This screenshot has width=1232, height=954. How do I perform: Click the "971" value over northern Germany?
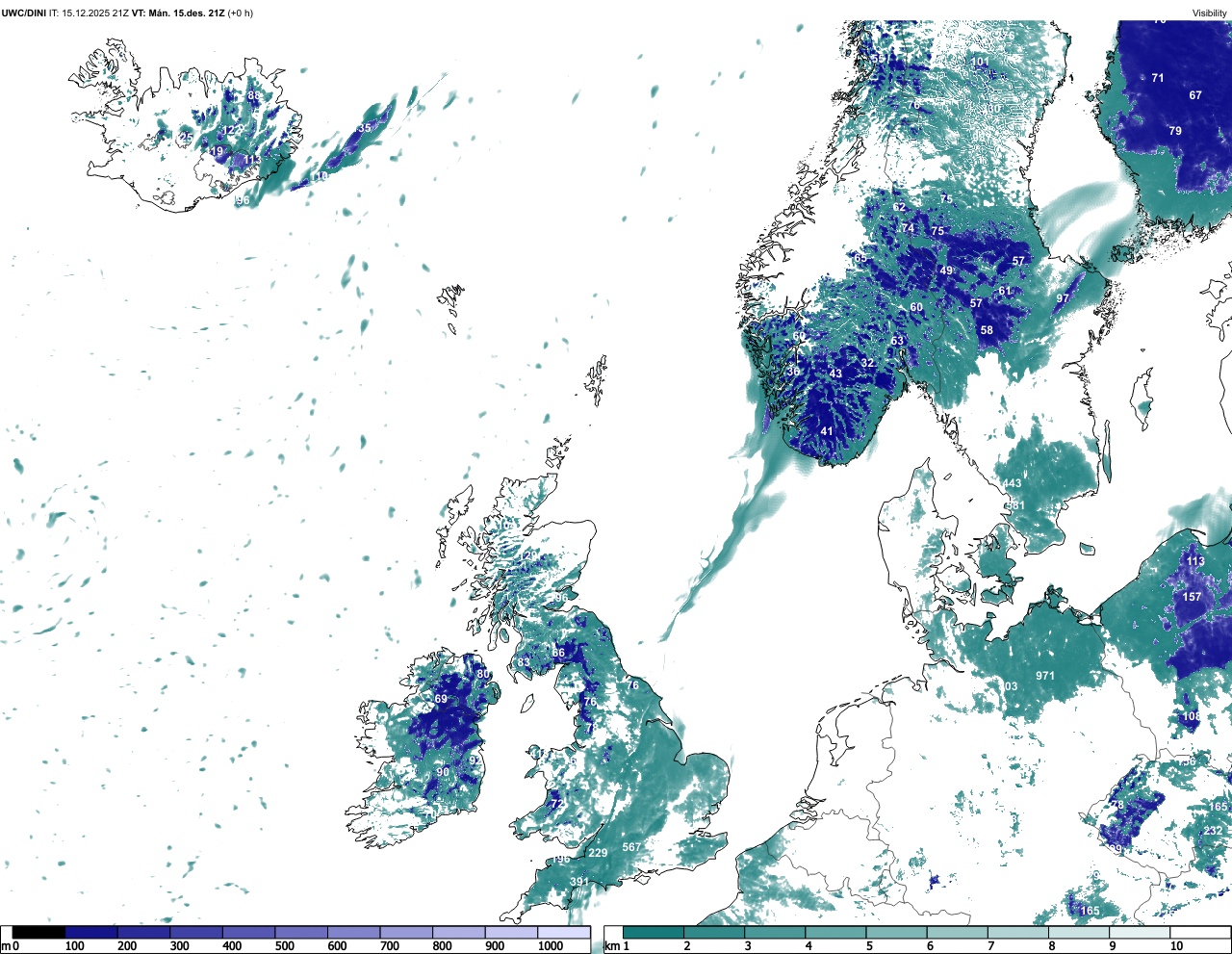[x=1045, y=676]
